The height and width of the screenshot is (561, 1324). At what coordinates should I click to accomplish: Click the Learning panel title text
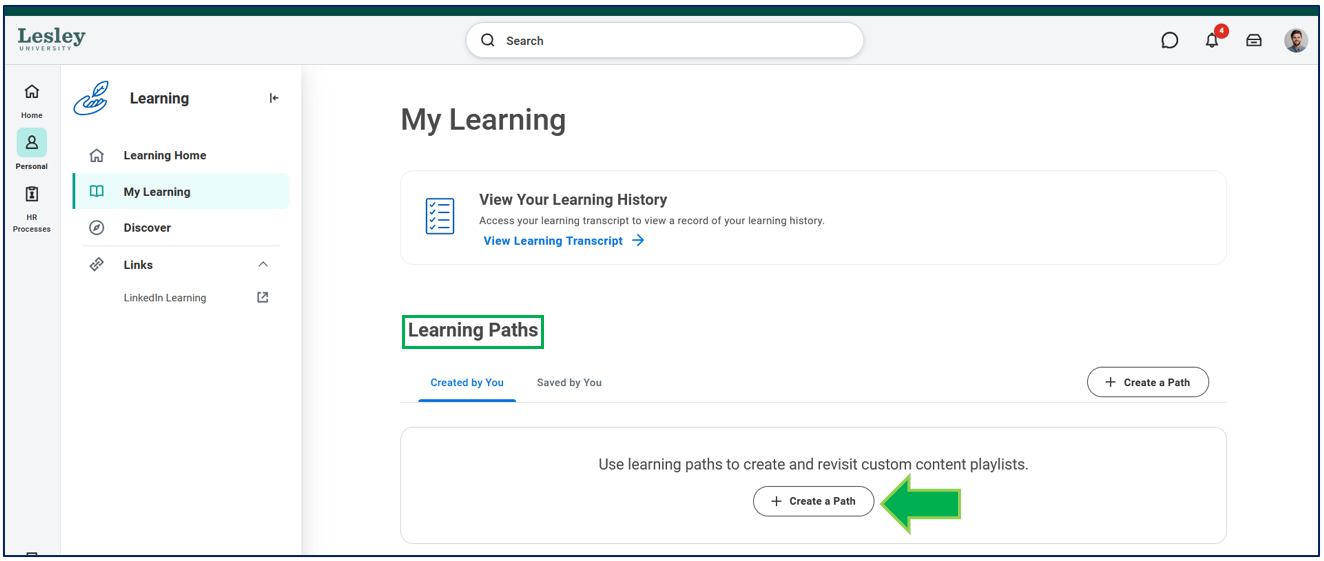159,98
